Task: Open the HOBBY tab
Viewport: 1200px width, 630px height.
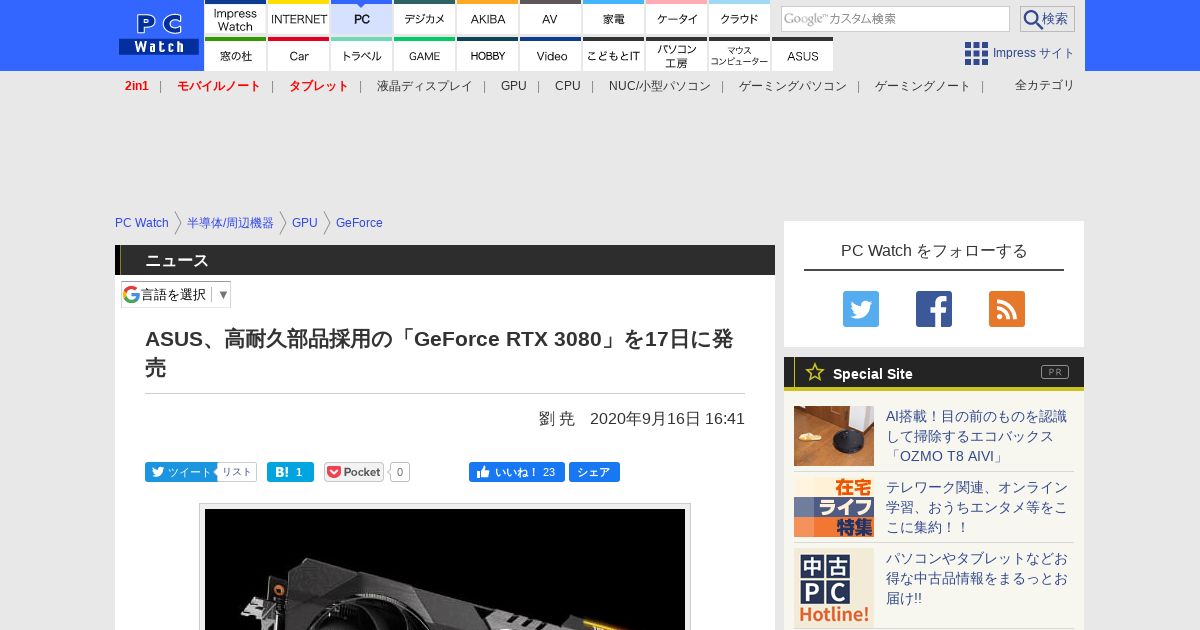Action: point(487,55)
